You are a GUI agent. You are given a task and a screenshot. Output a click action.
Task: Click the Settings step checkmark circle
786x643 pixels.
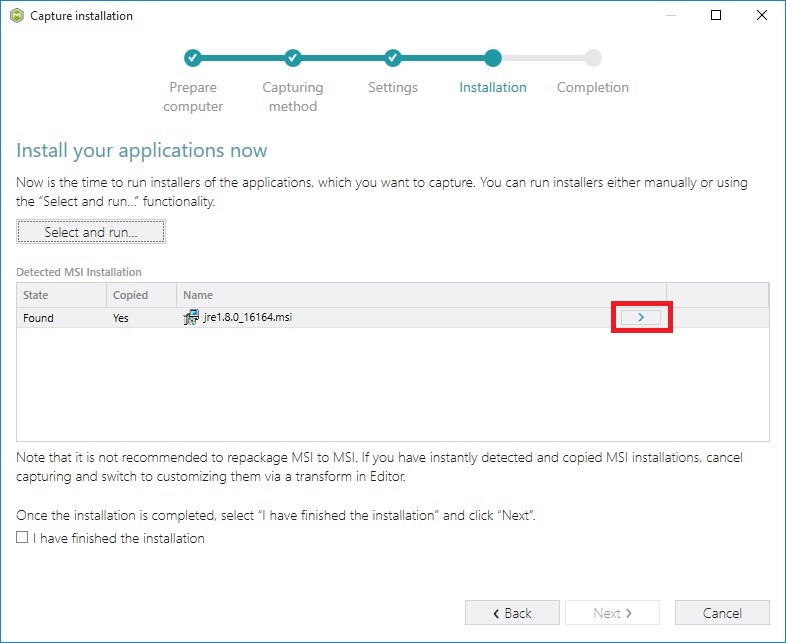point(392,58)
